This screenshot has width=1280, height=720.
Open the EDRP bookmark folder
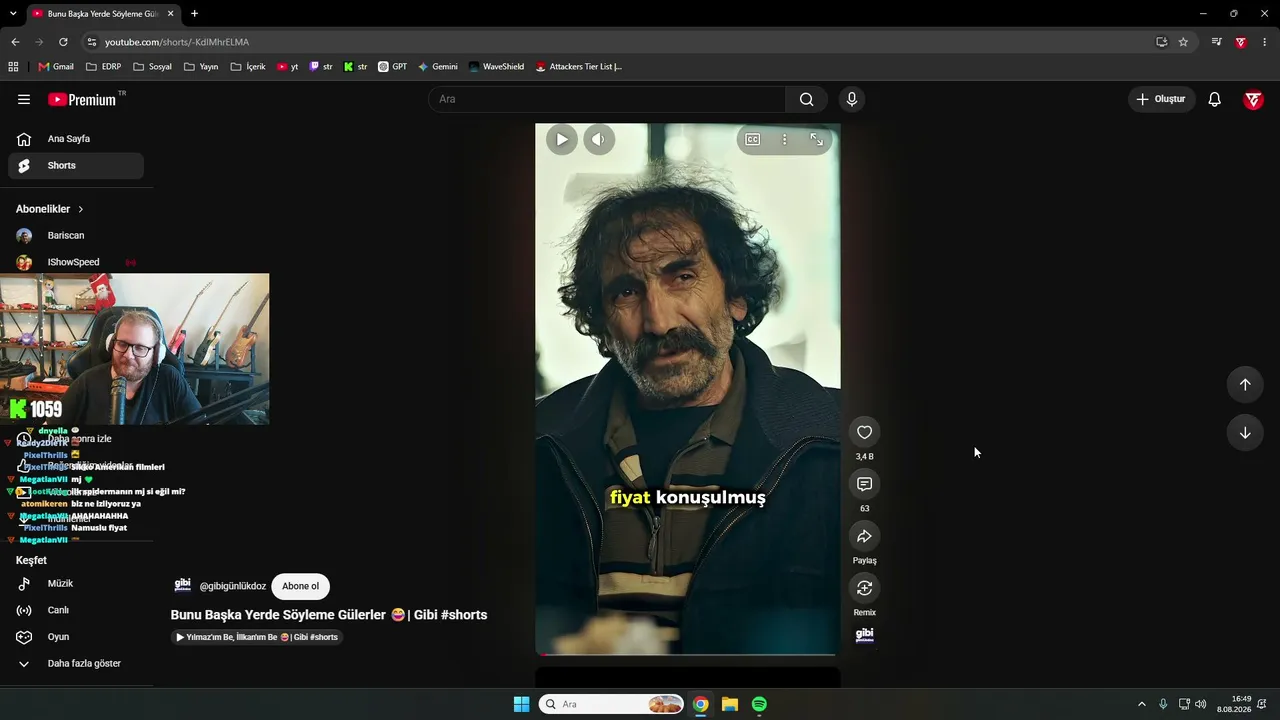click(x=104, y=67)
